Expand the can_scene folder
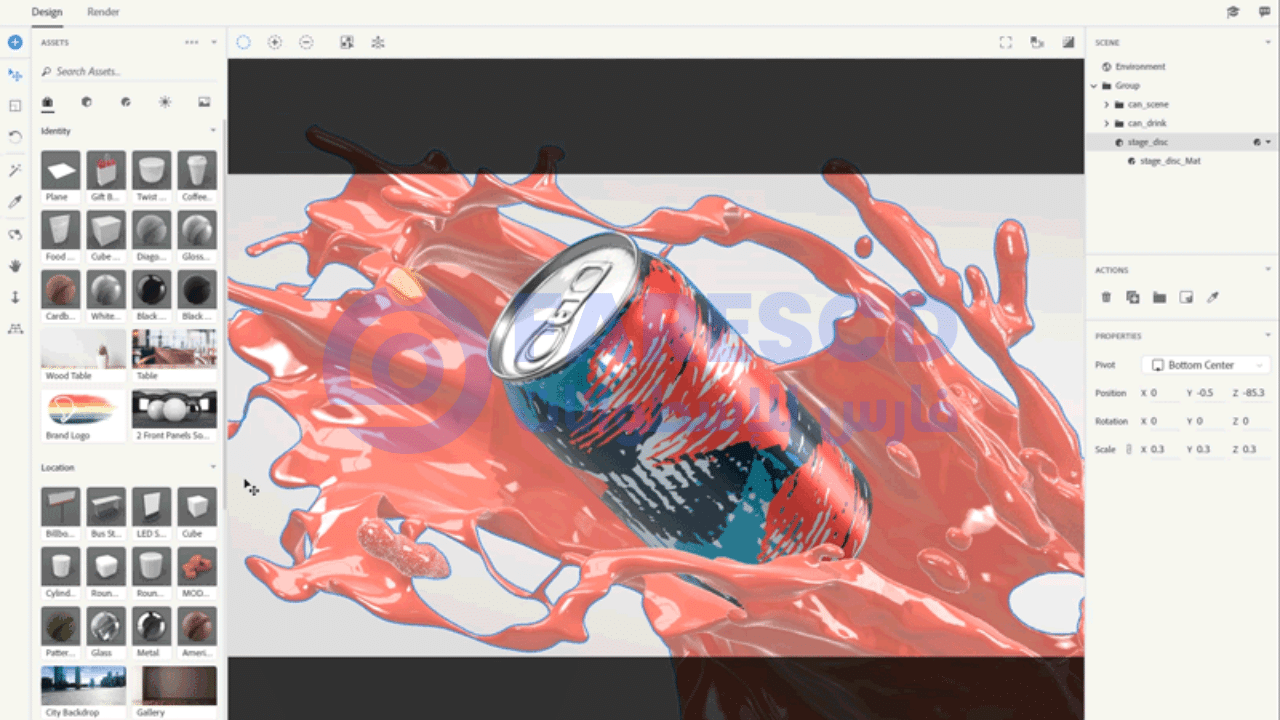The height and width of the screenshot is (720, 1280). (1107, 105)
